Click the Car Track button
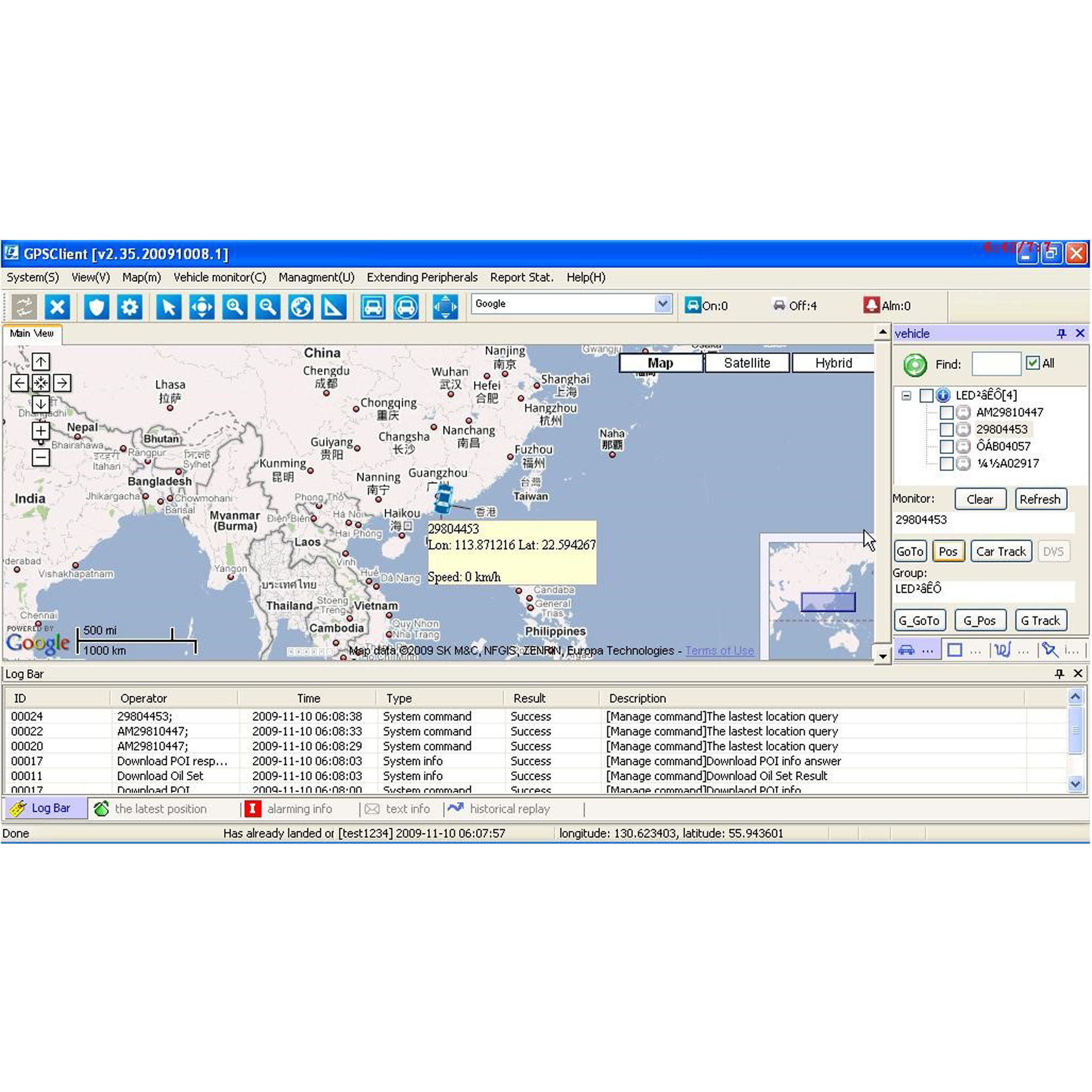 coord(1001,551)
